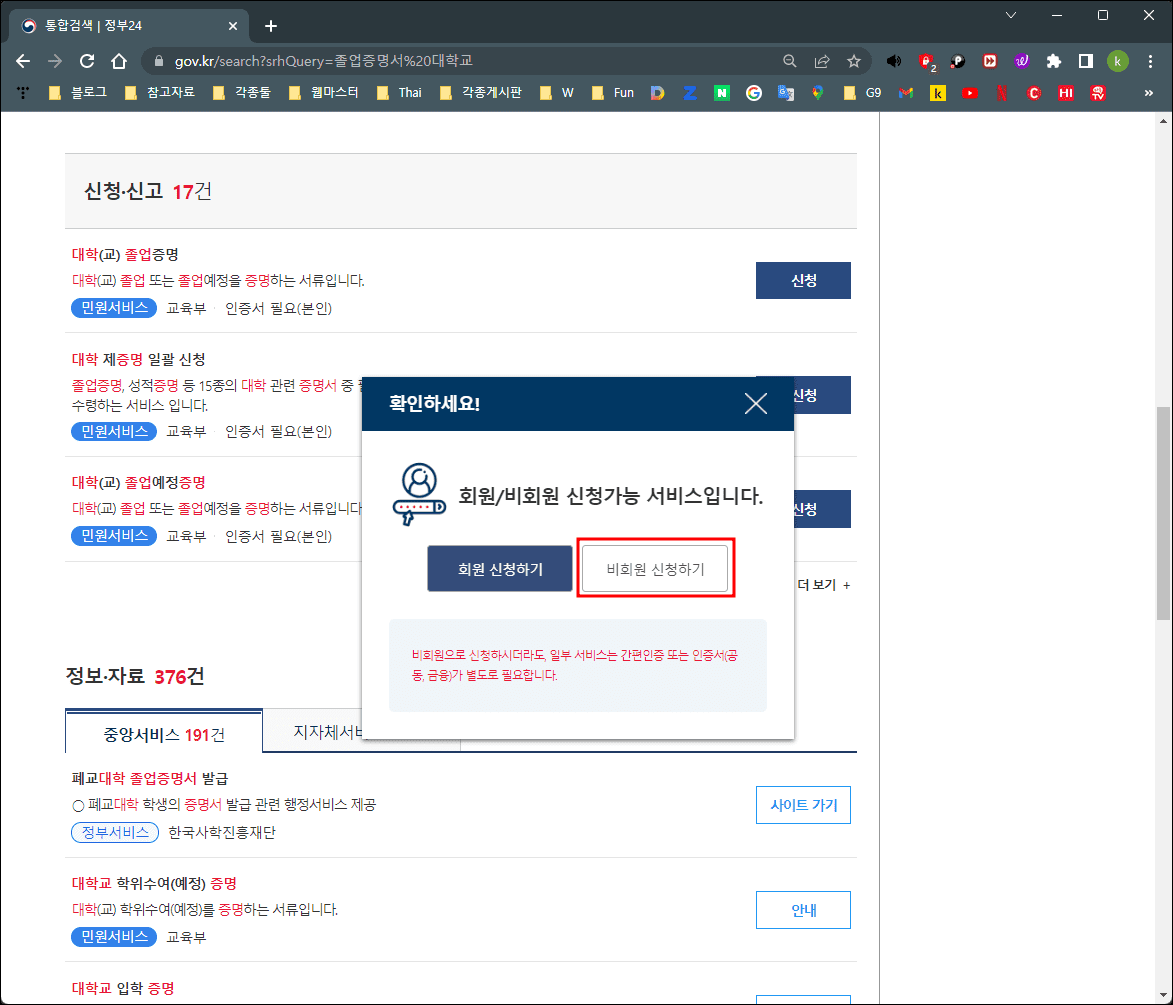
Task: Open the yellow k bookmark icon
Action: coord(938,93)
